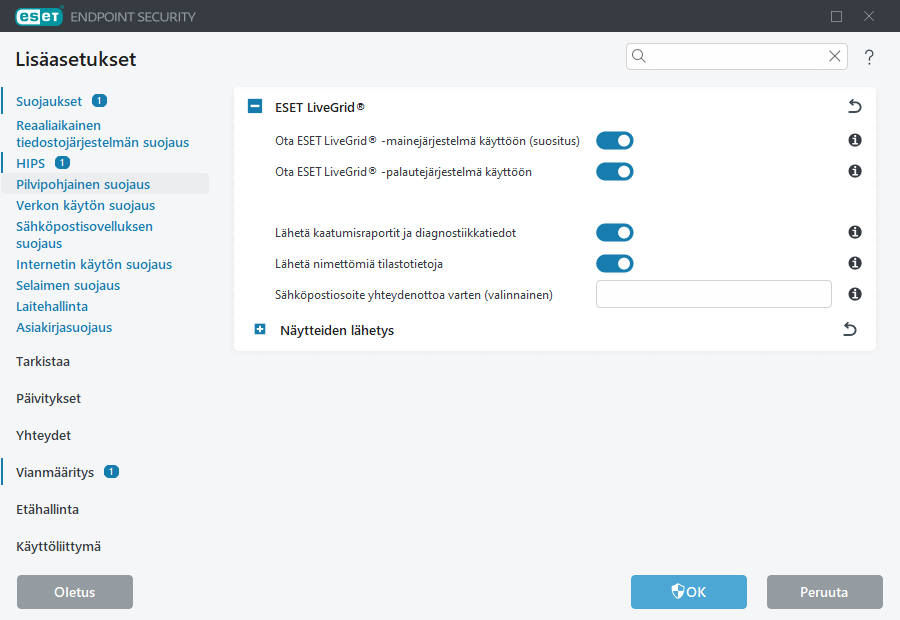Click the Näytteiden lähetys title
Image resolution: width=900 pixels, height=620 pixels.
pyautogui.click(x=337, y=331)
